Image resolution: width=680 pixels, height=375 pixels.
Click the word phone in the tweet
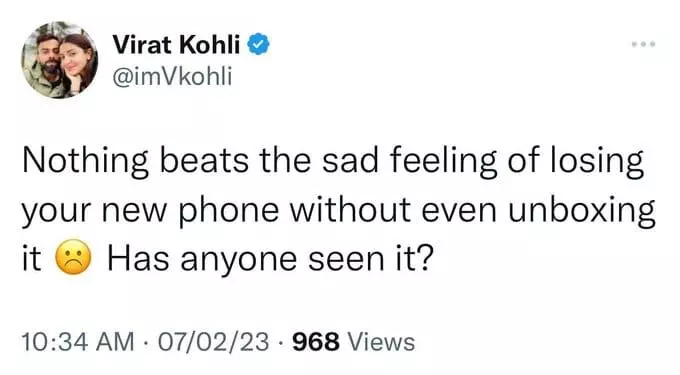229,211
